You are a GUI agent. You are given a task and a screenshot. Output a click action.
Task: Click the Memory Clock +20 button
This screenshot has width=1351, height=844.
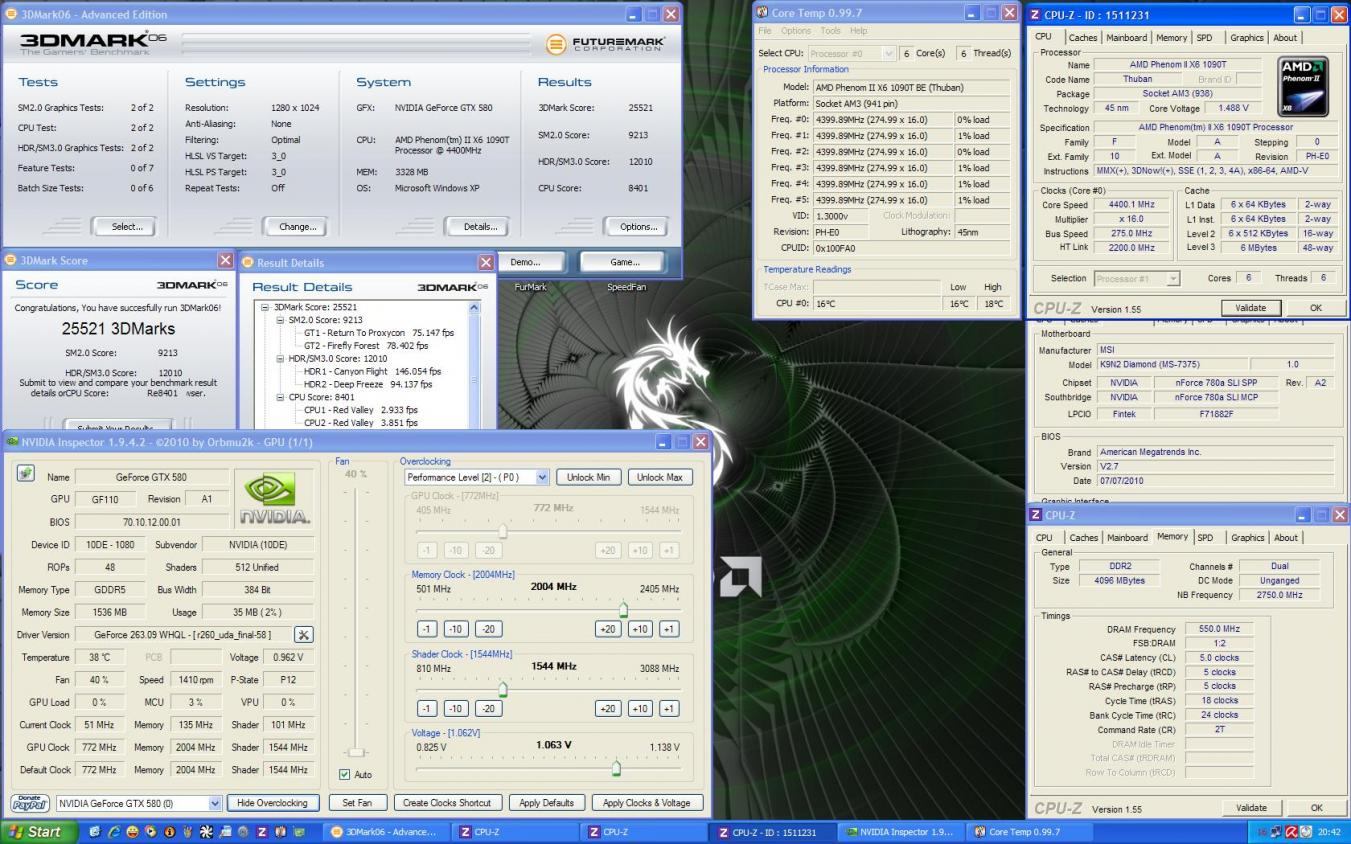click(x=607, y=629)
